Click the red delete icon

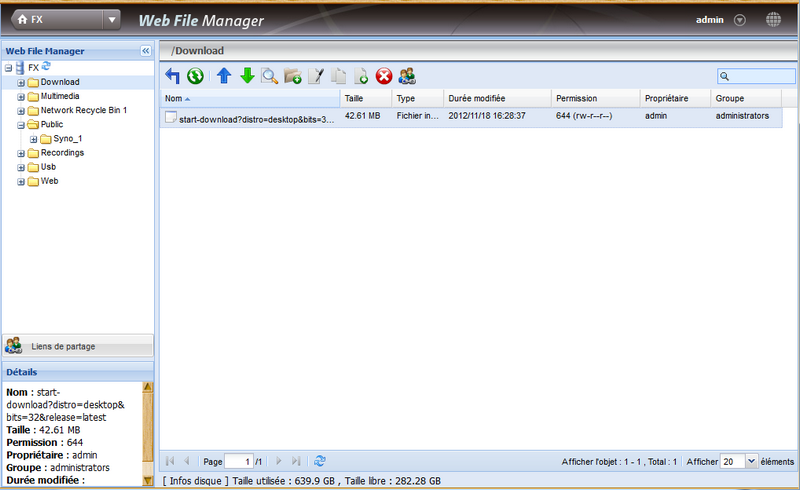tap(384, 76)
